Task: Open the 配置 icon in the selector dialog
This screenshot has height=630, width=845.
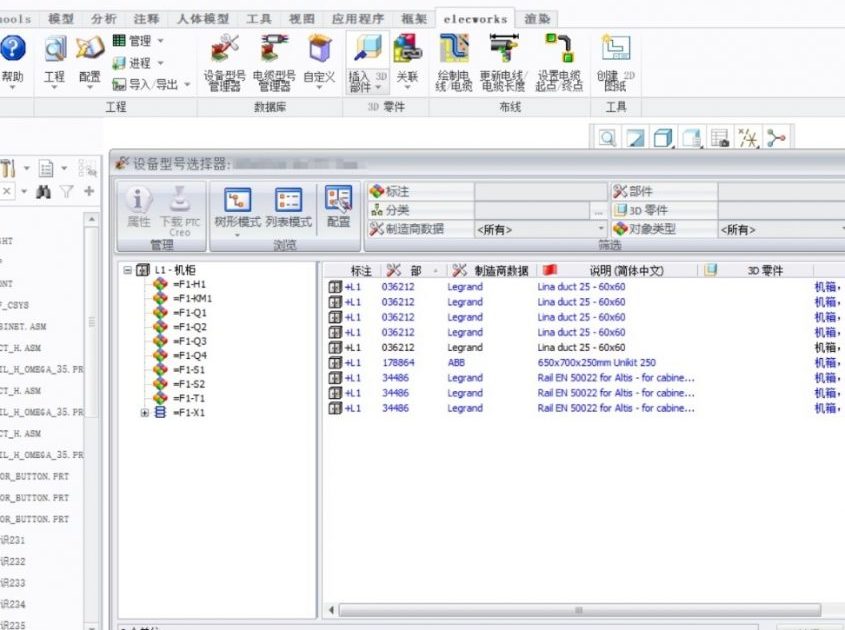Action: 338,207
